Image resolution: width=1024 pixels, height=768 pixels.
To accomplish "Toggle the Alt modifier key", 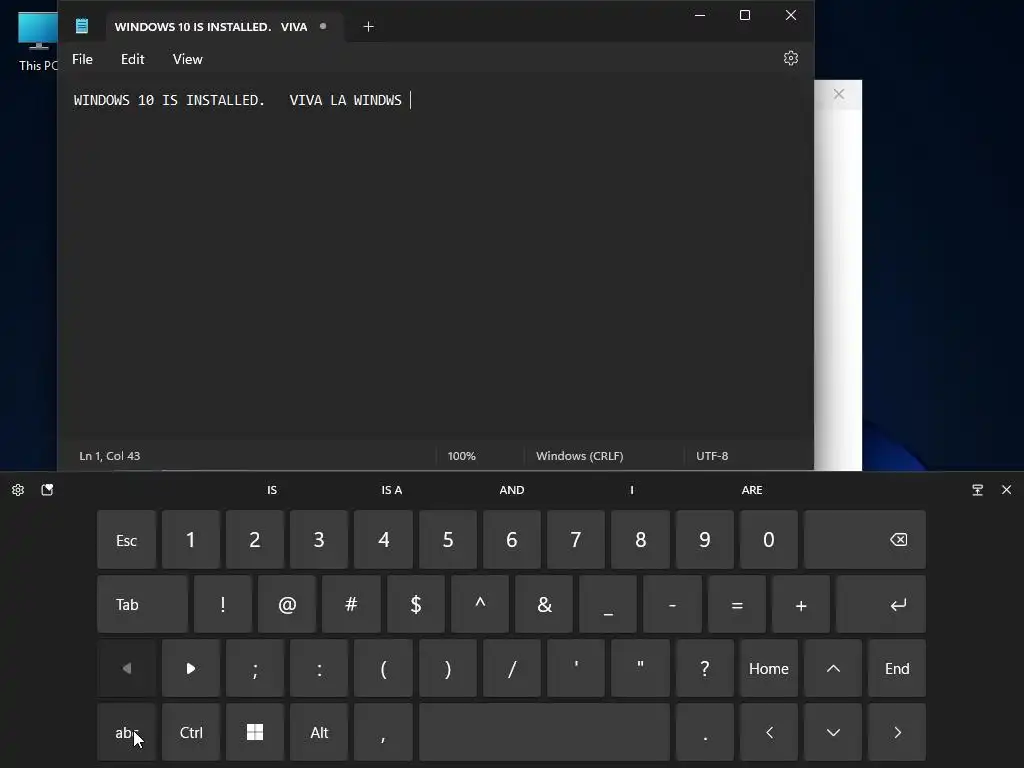I will (x=319, y=732).
